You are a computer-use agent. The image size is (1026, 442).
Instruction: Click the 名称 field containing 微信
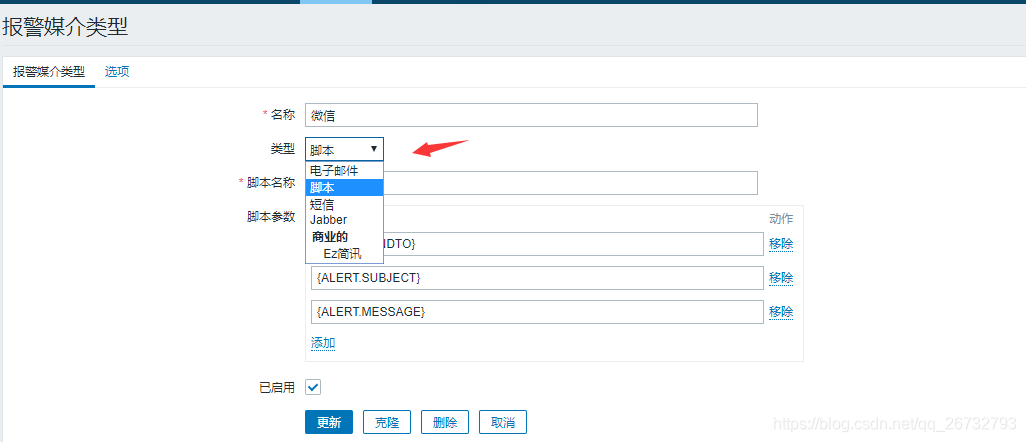click(531, 115)
